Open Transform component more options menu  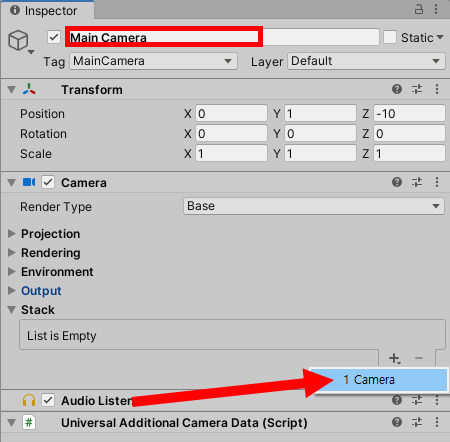tap(437, 89)
